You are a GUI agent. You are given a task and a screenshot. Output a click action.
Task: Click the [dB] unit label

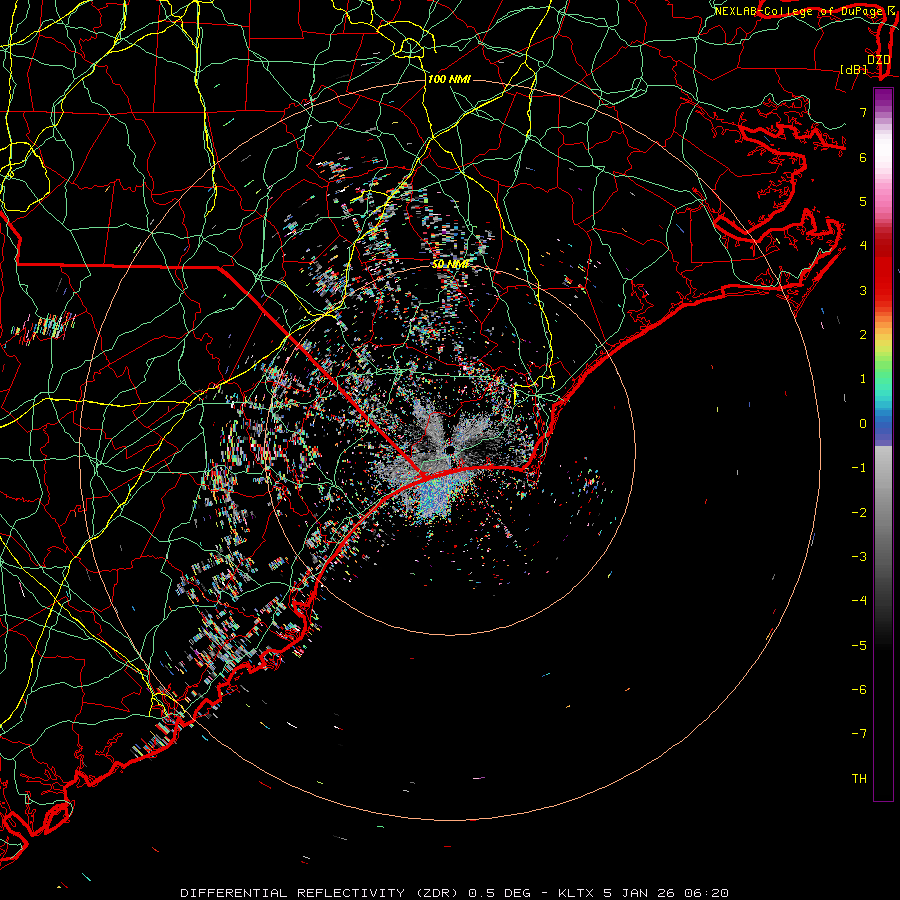tap(854, 69)
